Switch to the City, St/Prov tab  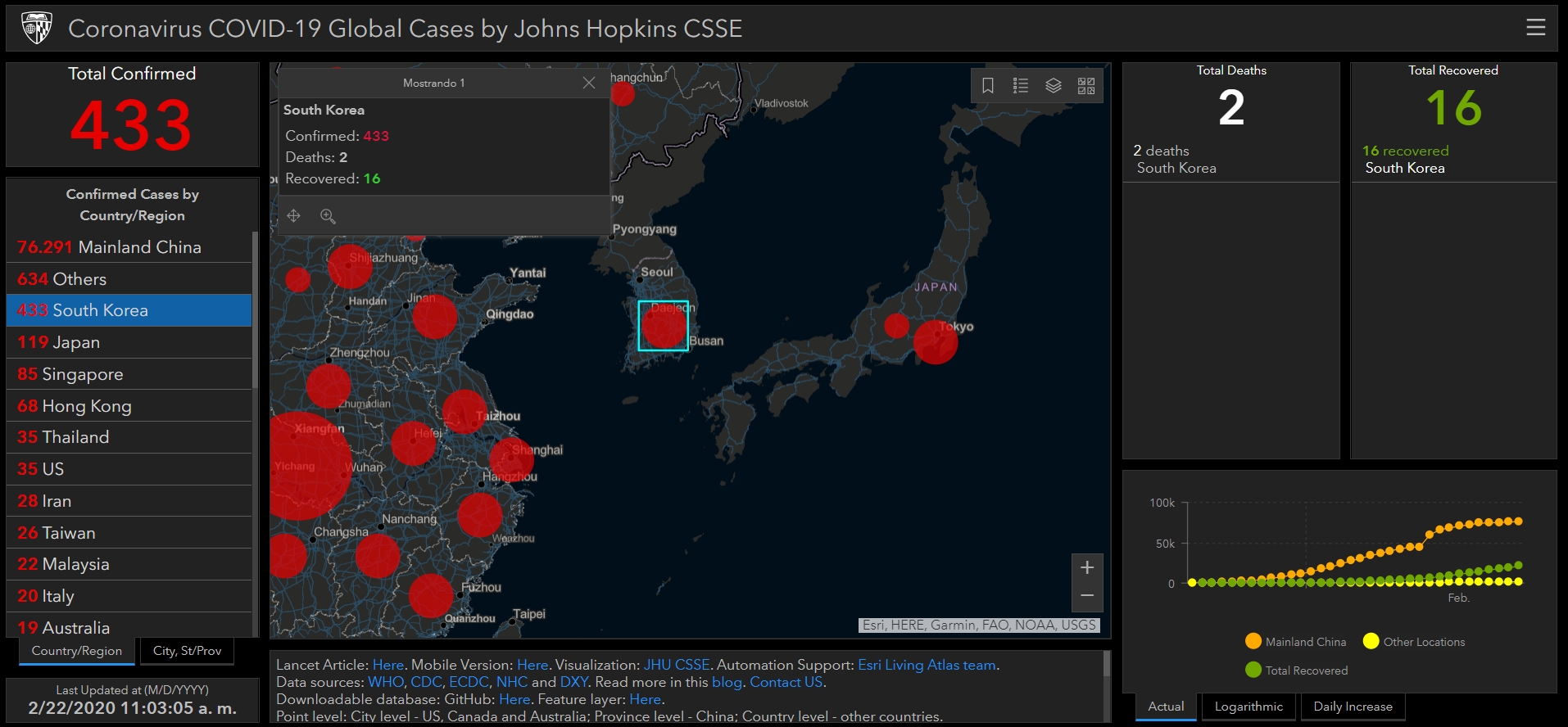(x=187, y=651)
